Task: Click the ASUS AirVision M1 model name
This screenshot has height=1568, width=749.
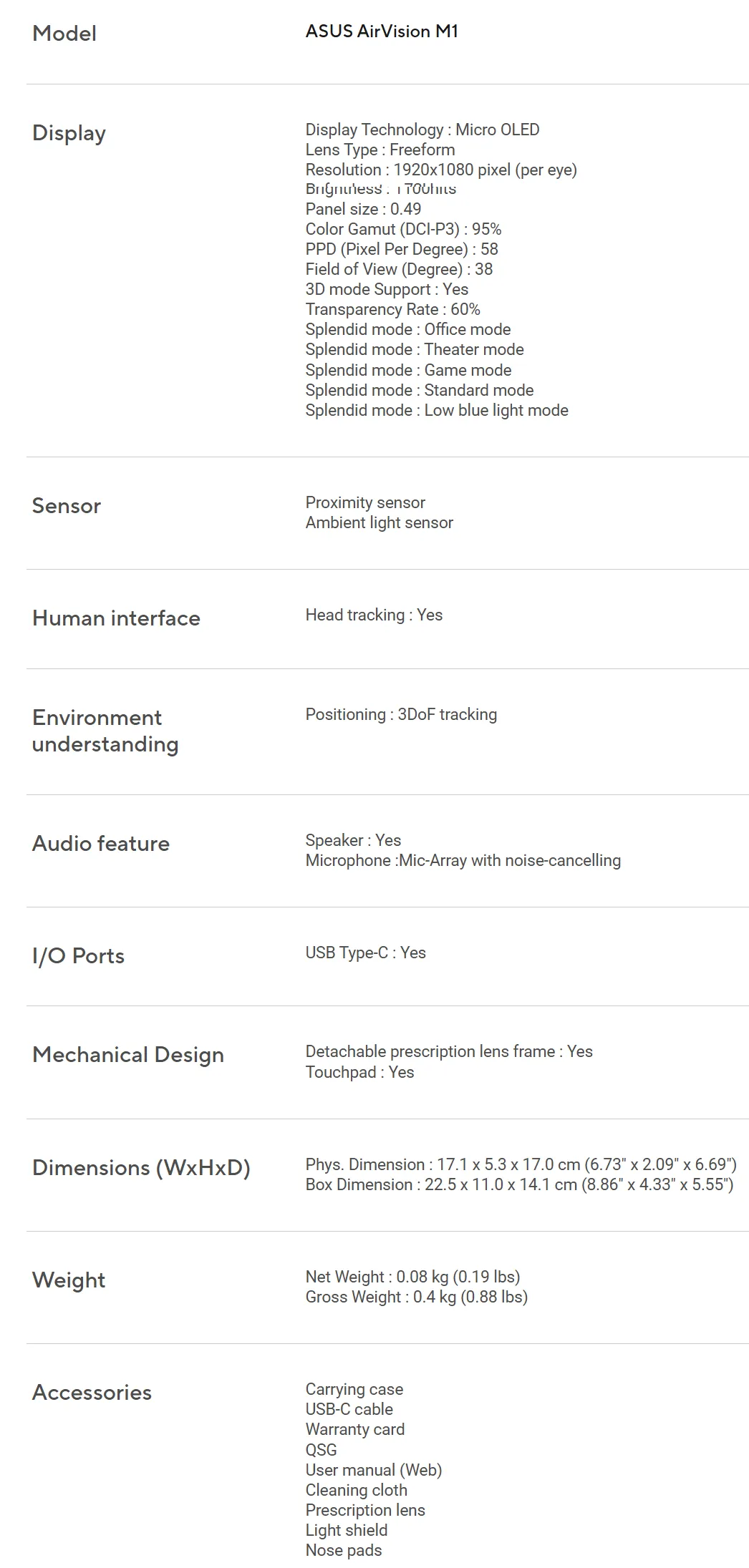Action: pos(382,31)
